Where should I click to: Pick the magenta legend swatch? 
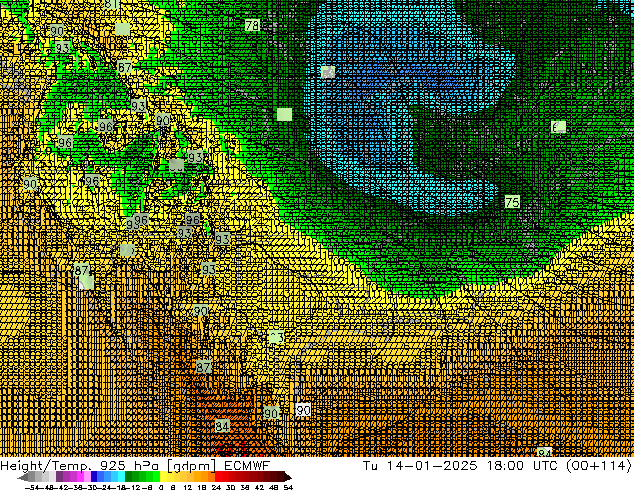tap(80, 476)
